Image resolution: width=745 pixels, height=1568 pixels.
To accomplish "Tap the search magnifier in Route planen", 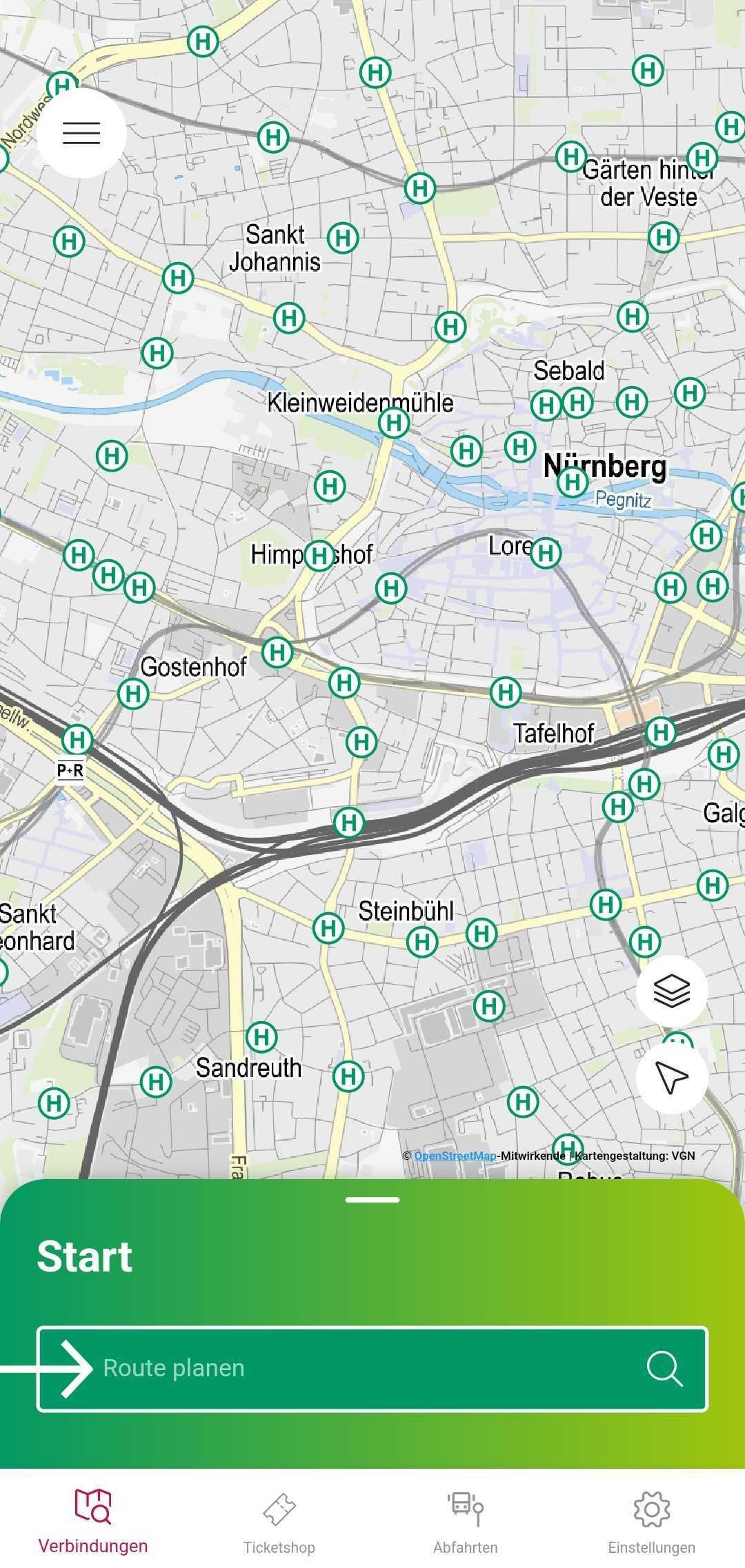I will tap(664, 1369).
